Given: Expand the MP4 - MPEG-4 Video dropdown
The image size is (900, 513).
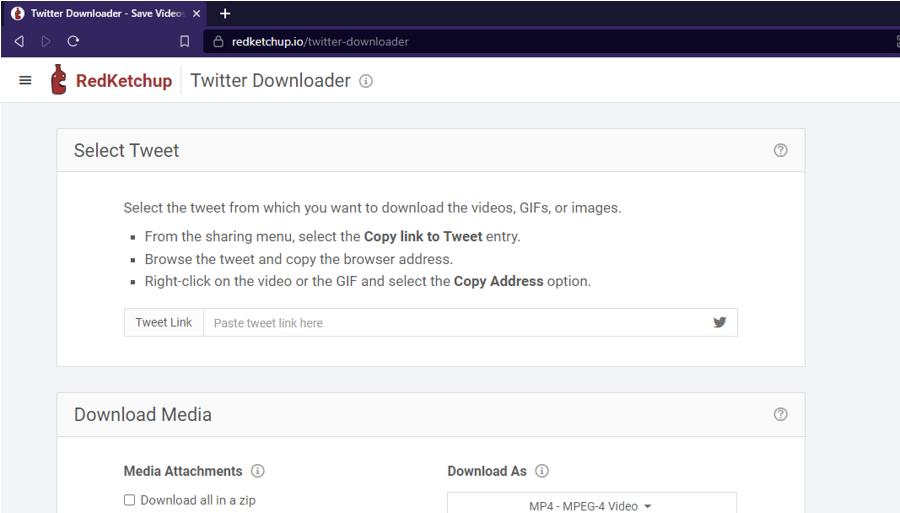Looking at the screenshot, I should pyautogui.click(x=591, y=504).
